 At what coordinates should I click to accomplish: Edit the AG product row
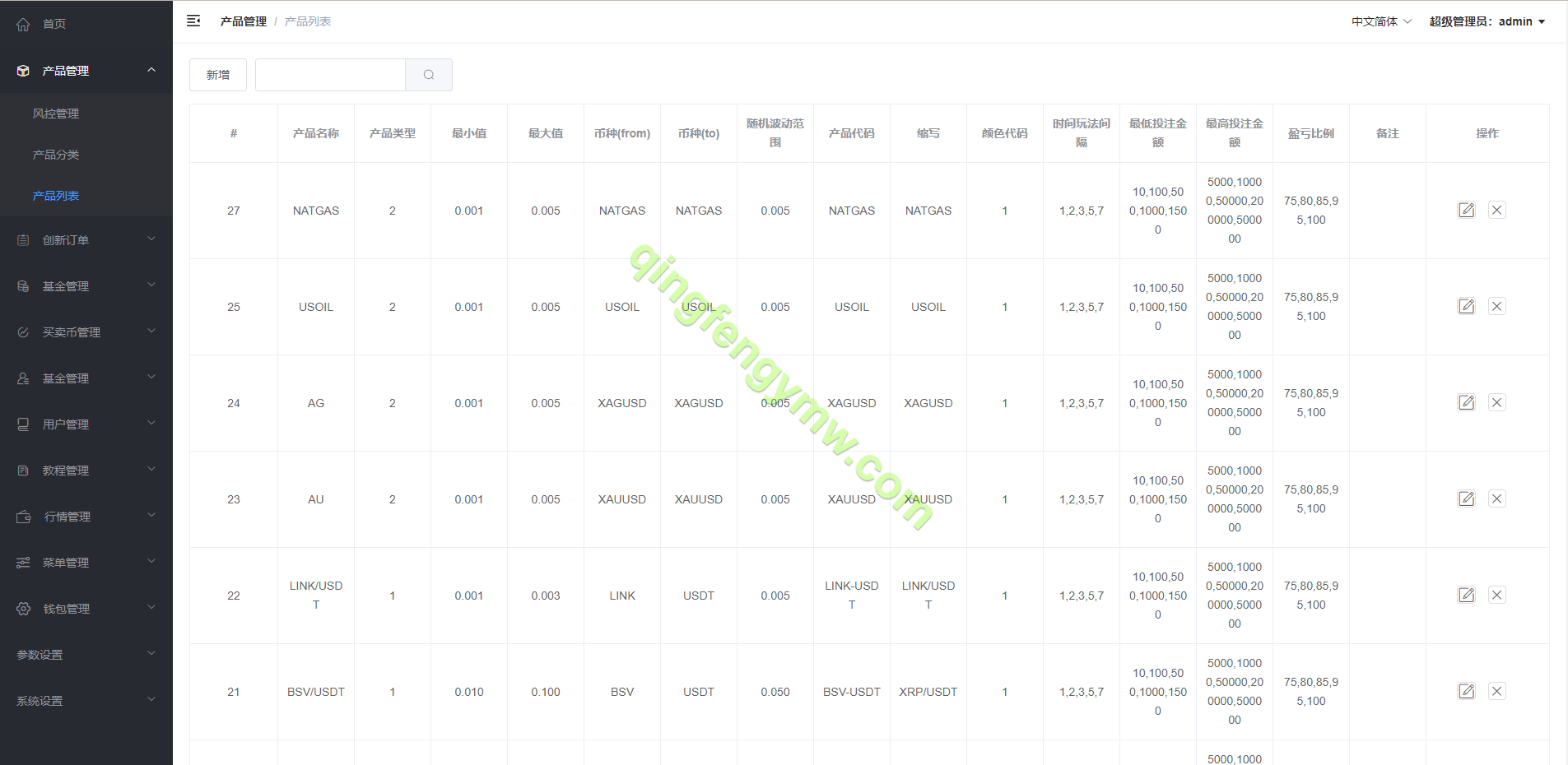pyautogui.click(x=1467, y=402)
